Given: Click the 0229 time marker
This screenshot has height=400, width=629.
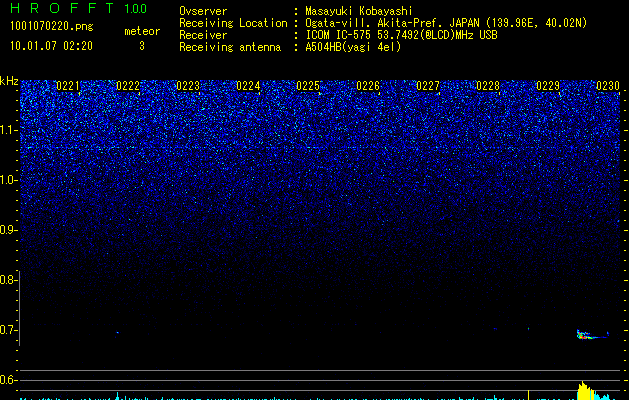Looking at the screenshot, I should pos(548,86).
